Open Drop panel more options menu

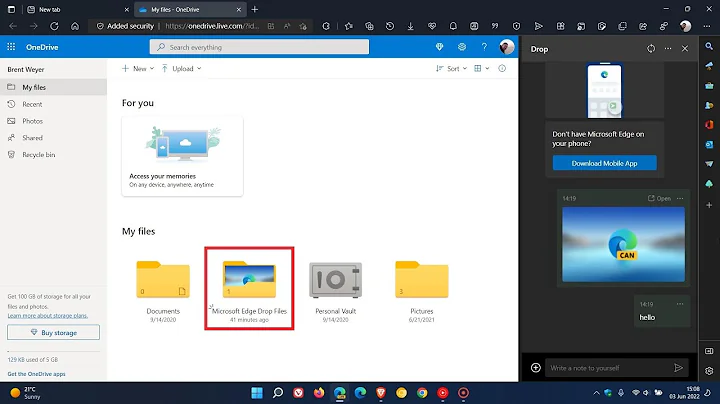(x=668, y=49)
